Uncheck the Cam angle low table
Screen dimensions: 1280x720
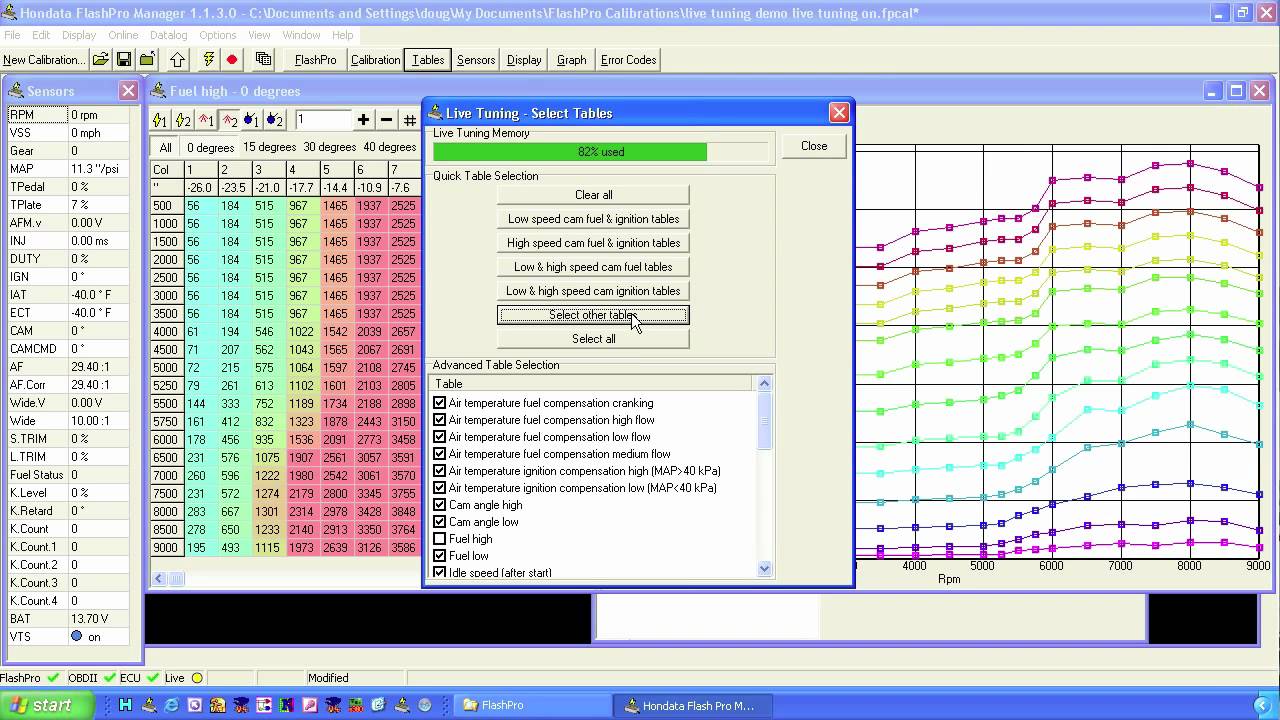pos(440,522)
